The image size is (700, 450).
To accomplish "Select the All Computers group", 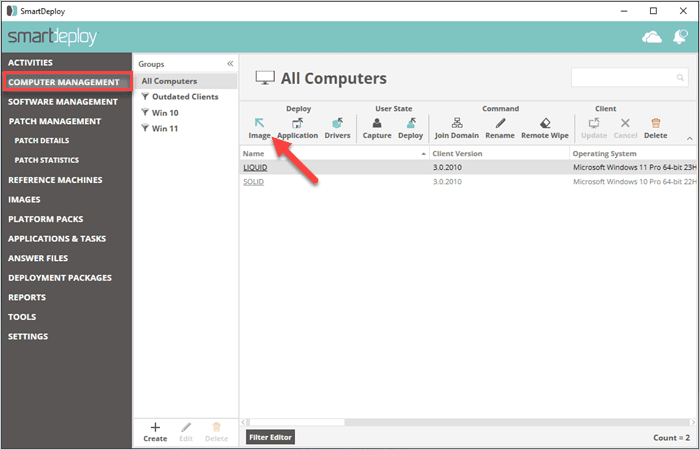I will click(x=186, y=81).
